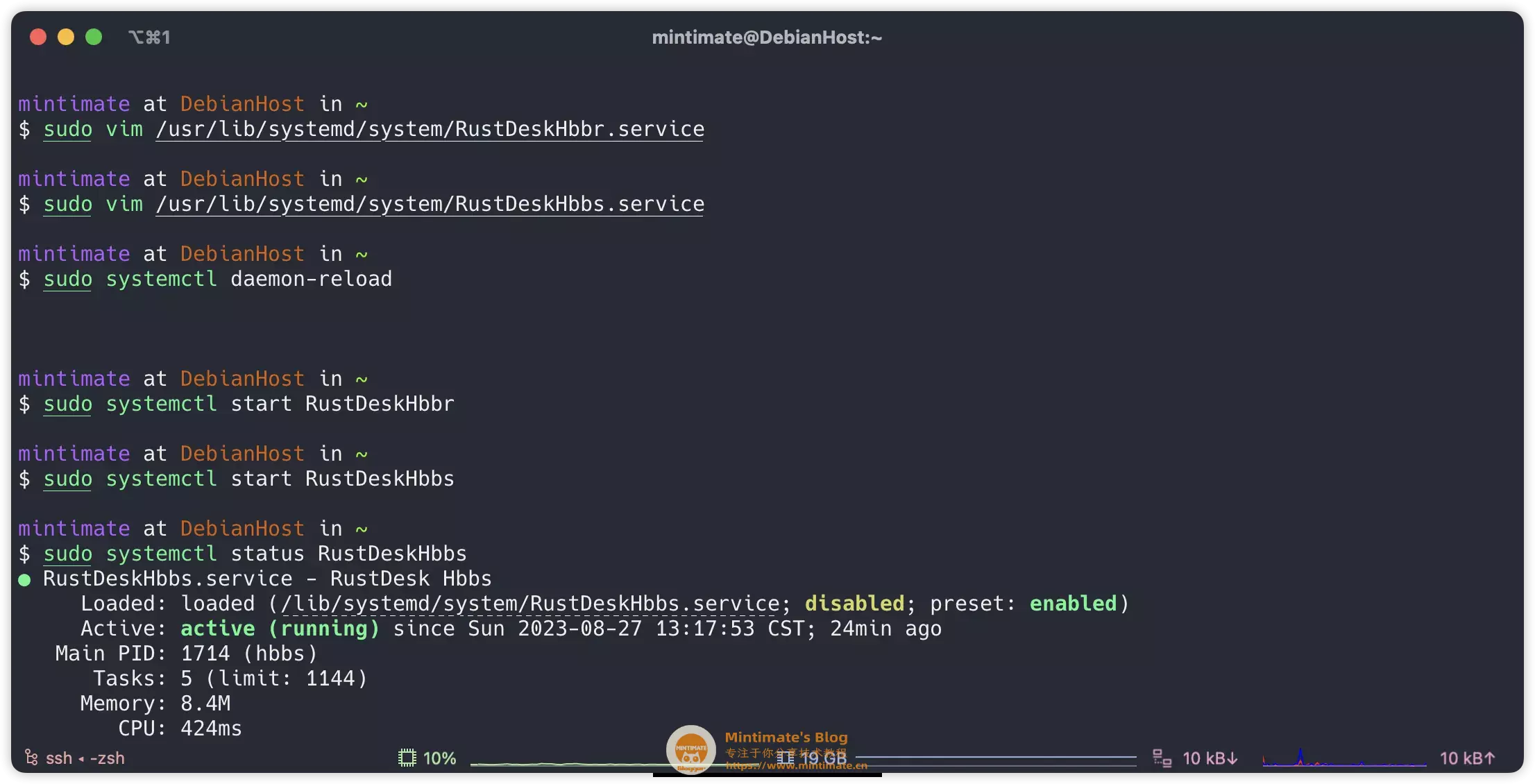Click the 'daemon-reload' command argument
Viewport: 1535px width, 784px height.
[x=312, y=279]
